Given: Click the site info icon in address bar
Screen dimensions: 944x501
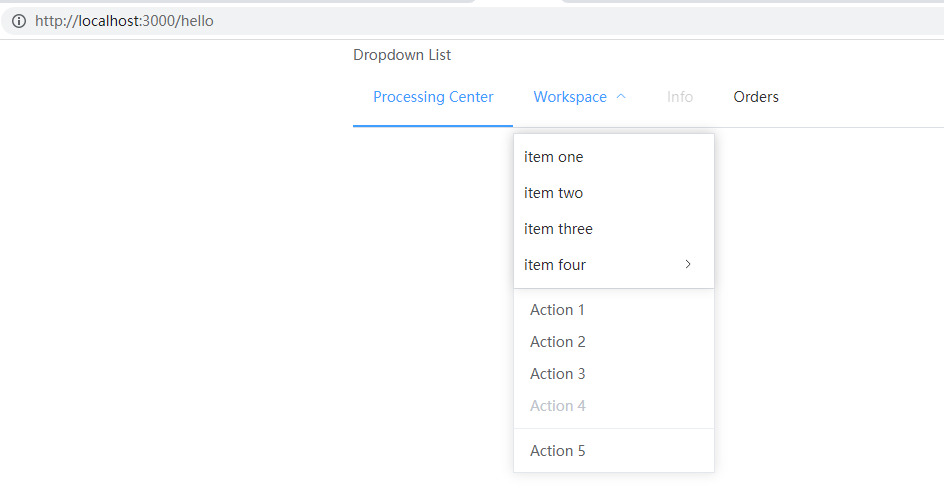Looking at the screenshot, I should pyautogui.click(x=19, y=21).
